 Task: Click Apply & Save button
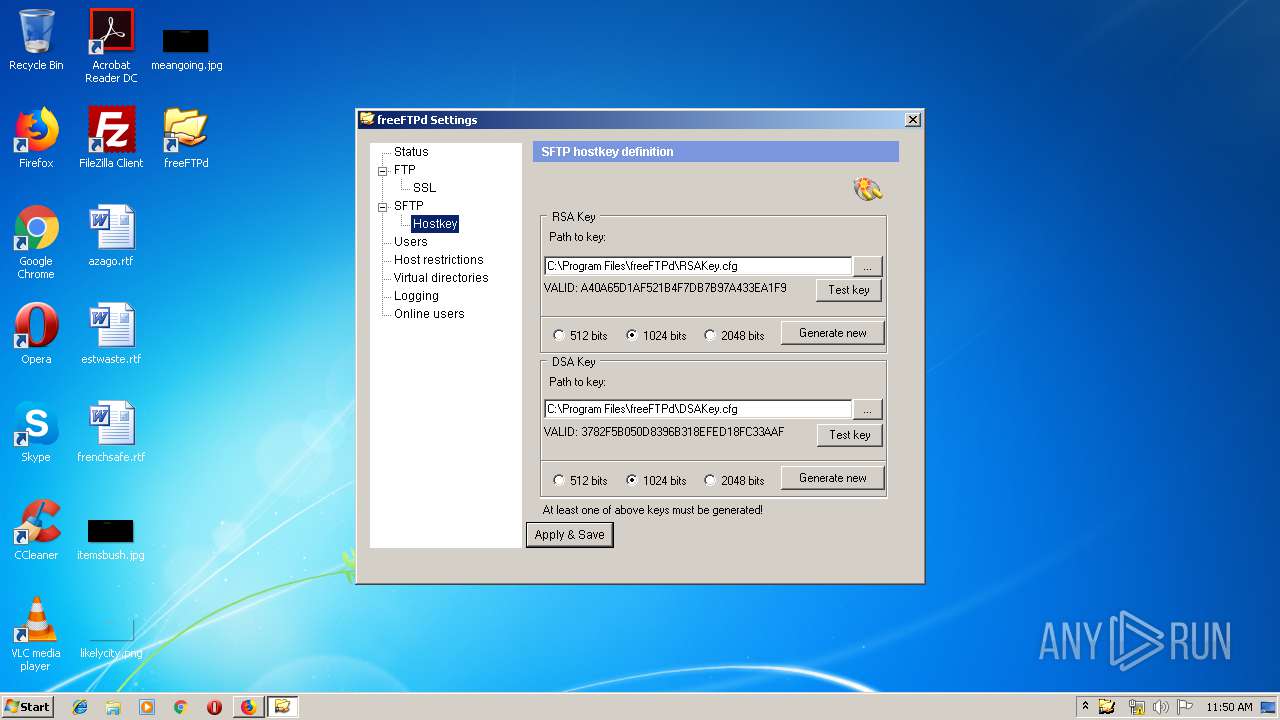[569, 535]
